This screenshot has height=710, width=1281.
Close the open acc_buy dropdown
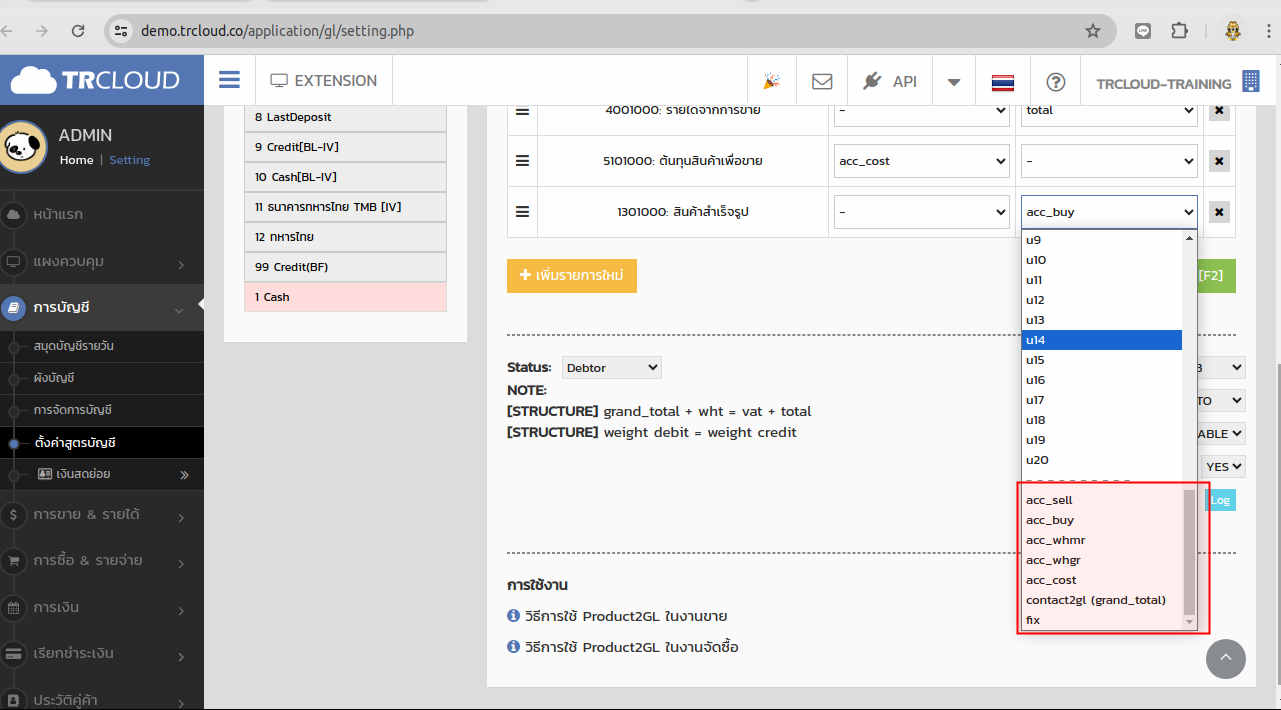point(1109,211)
